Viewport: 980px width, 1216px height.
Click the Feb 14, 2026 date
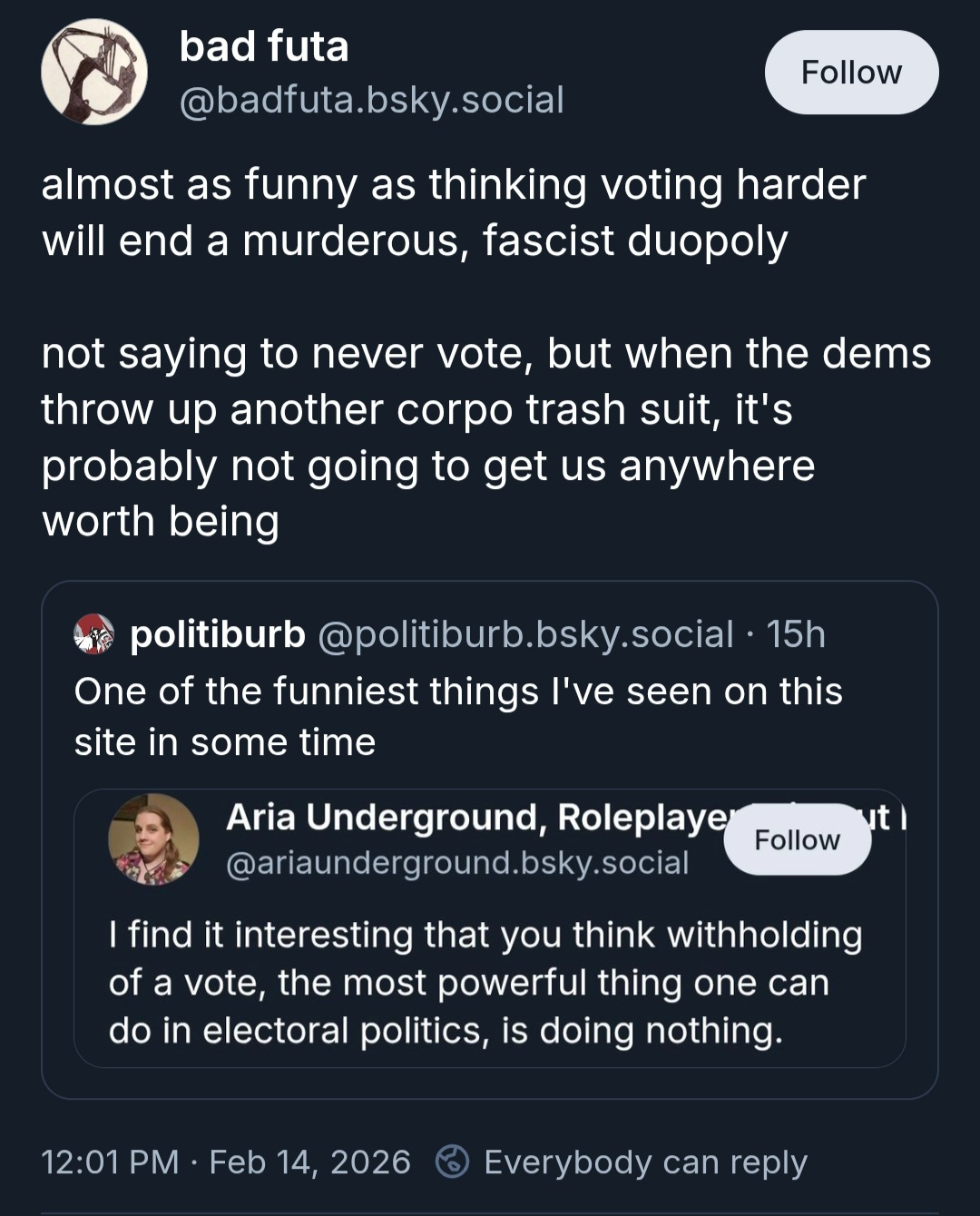309,1162
